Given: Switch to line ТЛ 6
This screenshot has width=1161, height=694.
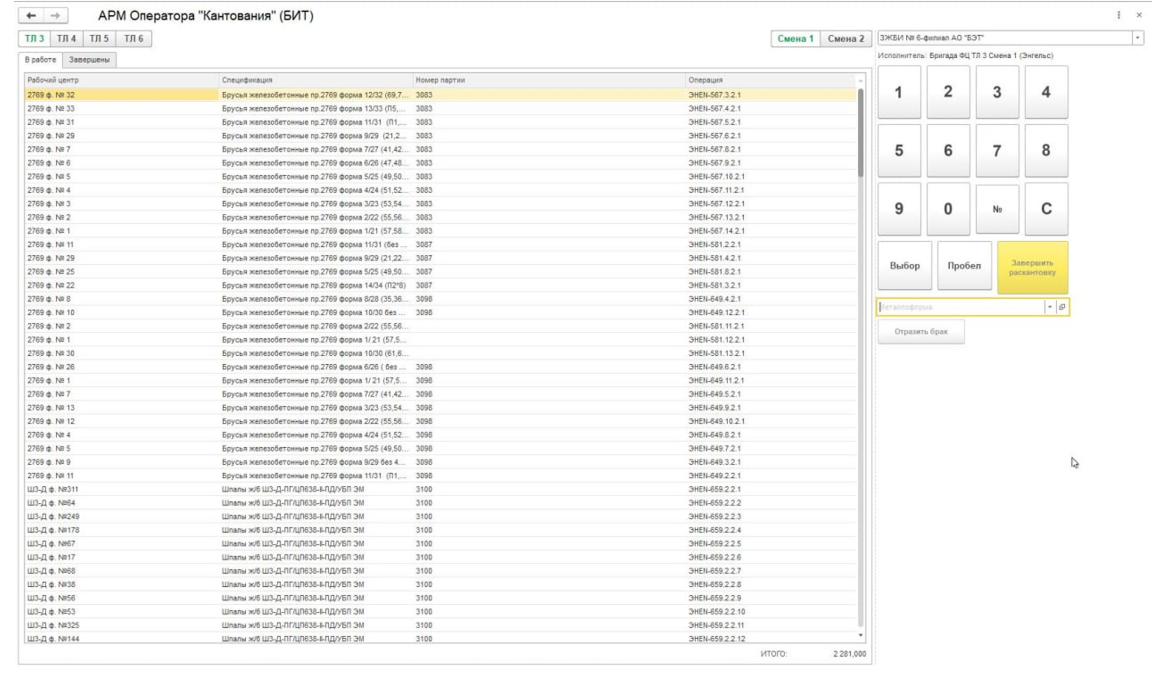Looking at the screenshot, I should (134, 39).
